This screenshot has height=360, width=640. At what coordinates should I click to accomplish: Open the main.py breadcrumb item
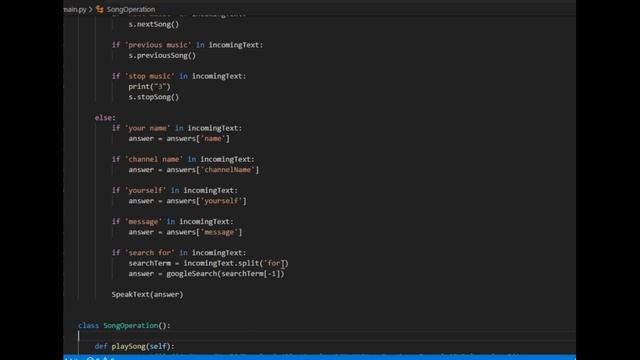click(75, 9)
